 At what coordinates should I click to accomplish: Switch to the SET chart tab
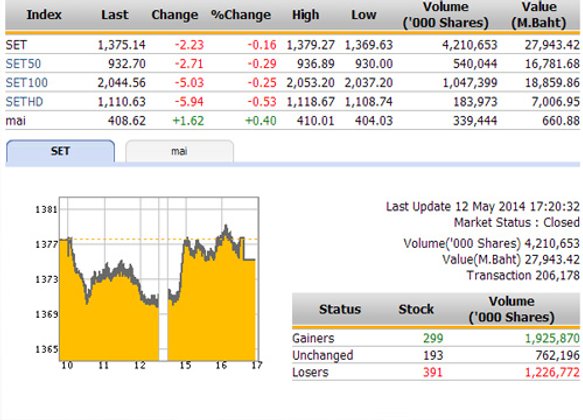coord(60,151)
